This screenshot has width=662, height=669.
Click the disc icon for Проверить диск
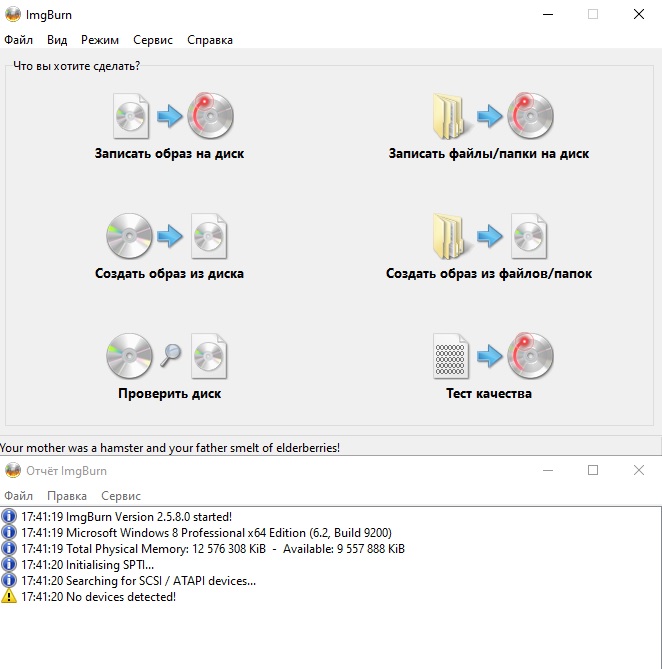129,356
